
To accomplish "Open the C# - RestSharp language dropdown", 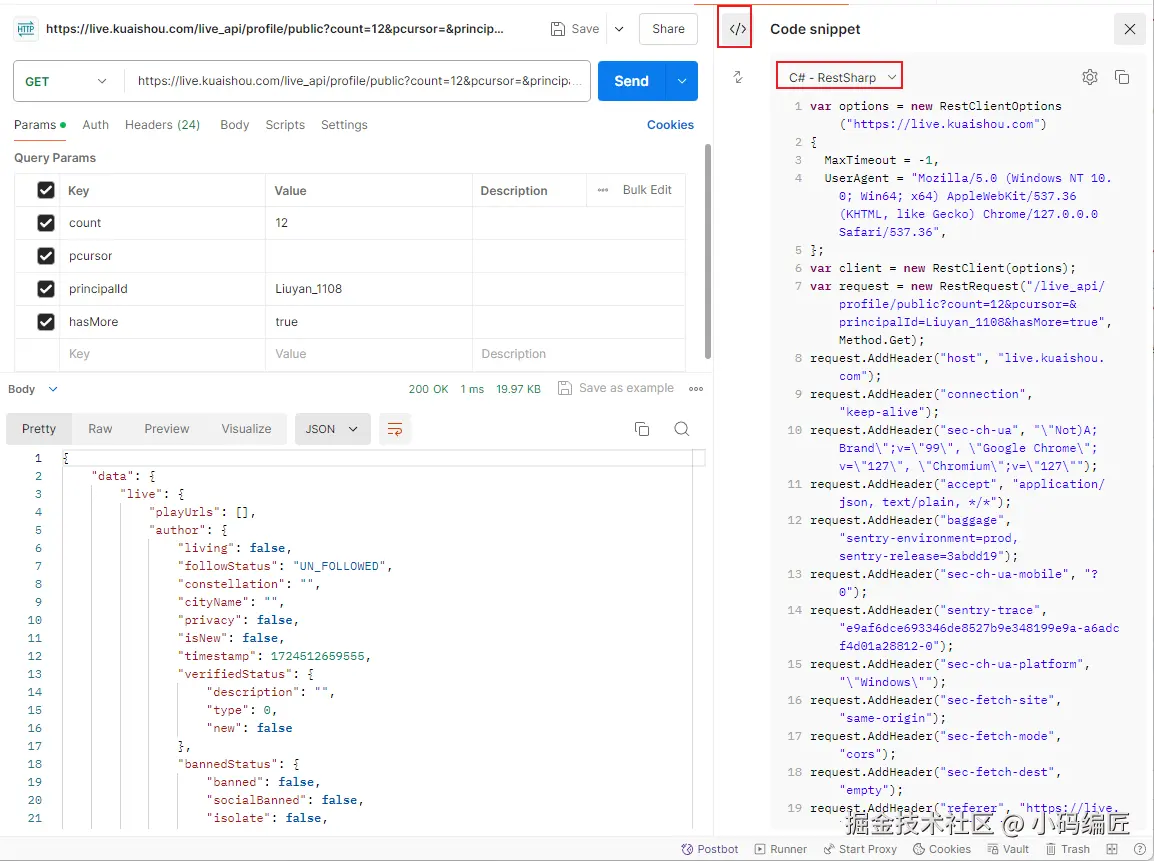I will click(840, 77).
